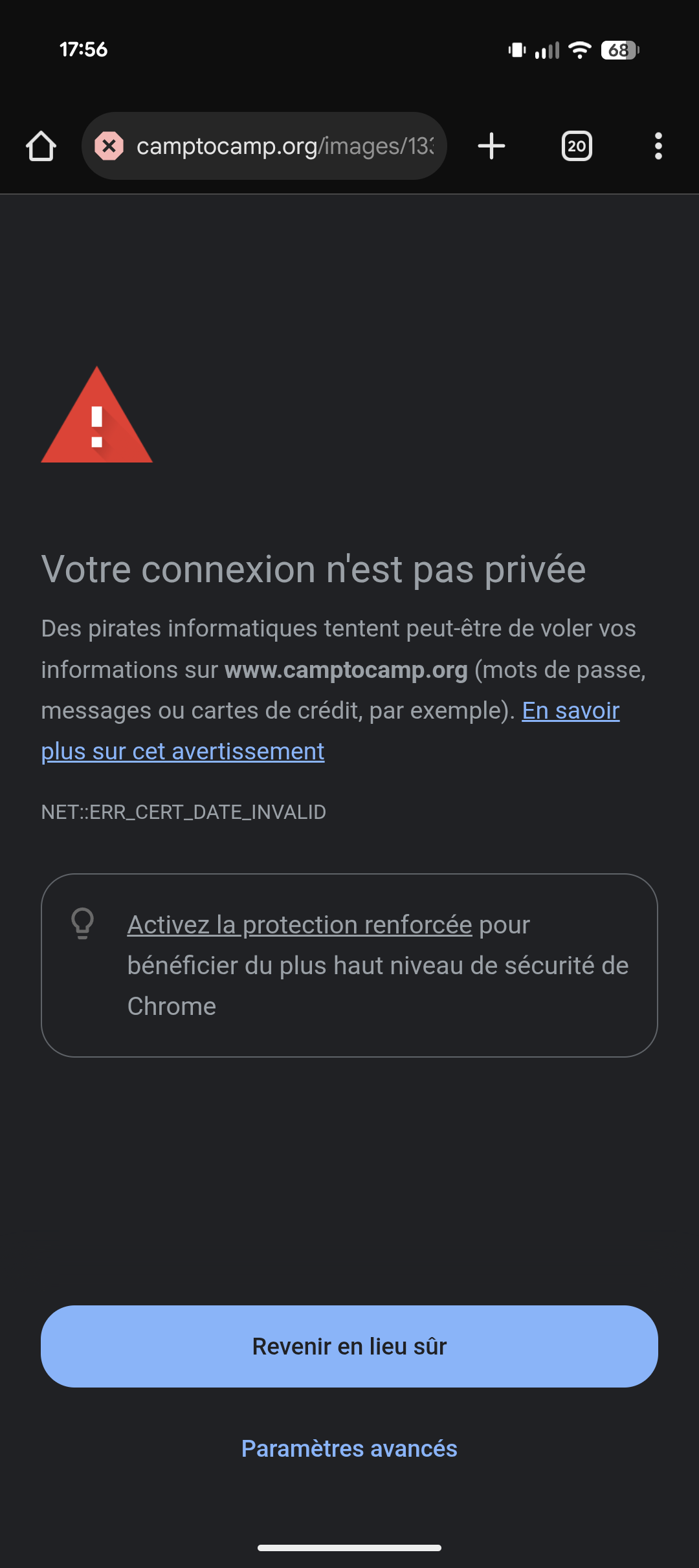699x1568 pixels.
Task: Follow 'Activez la protection renforcée' link
Action: pos(300,925)
